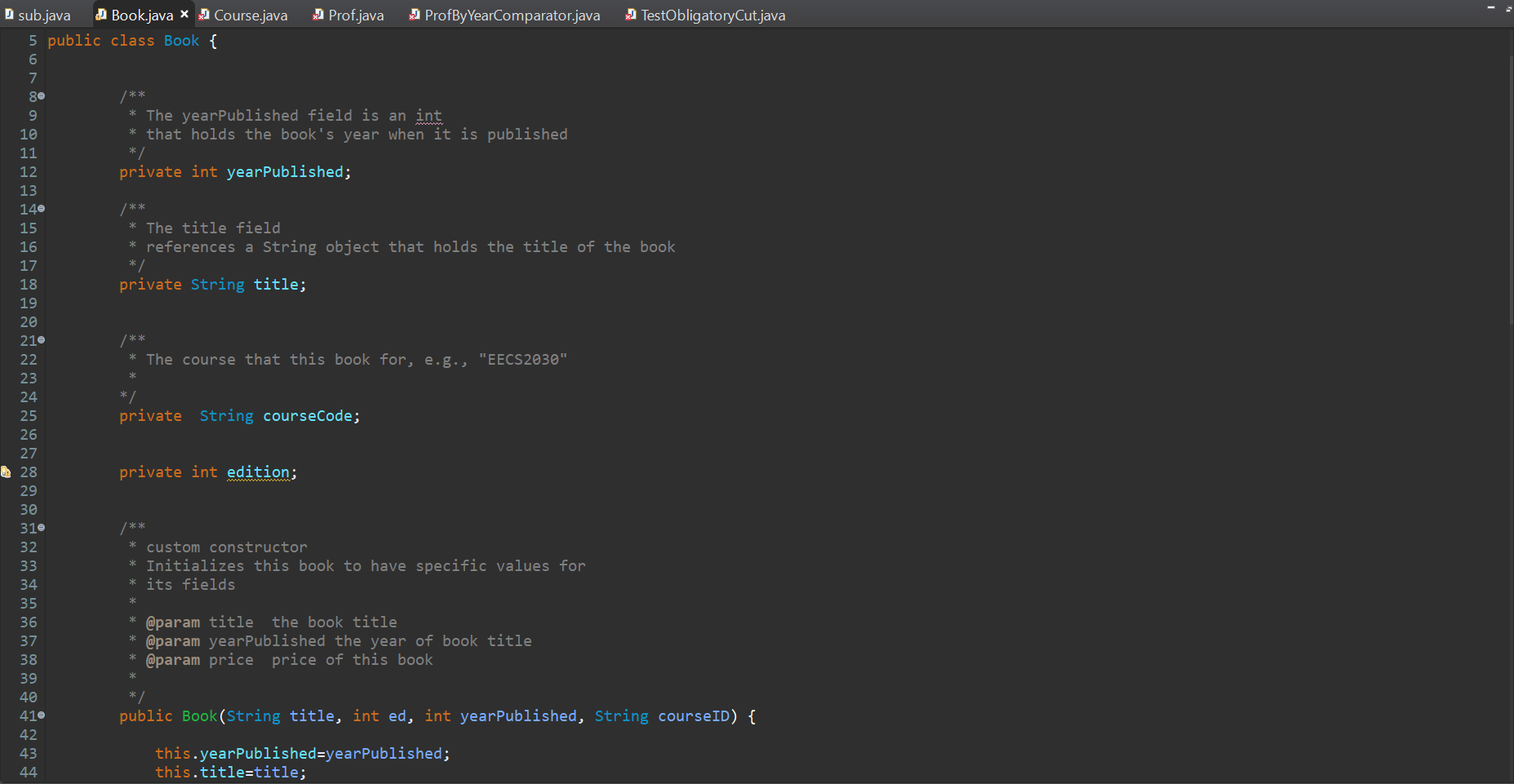Image resolution: width=1514 pixels, height=784 pixels.
Task: Click 'custom constructor' comment text
Action: click(x=227, y=547)
